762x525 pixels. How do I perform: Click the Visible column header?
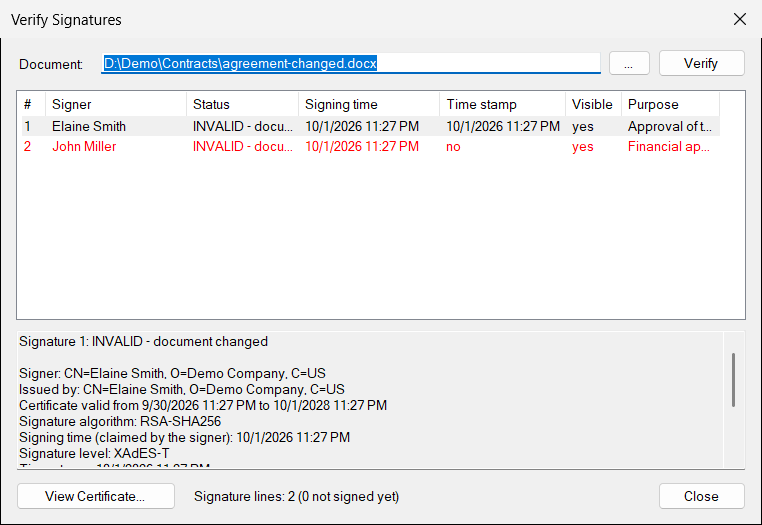(x=593, y=105)
